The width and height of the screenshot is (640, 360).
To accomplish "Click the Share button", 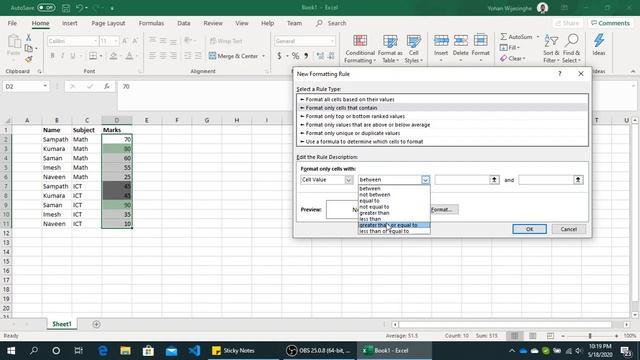I will [567, 23].
